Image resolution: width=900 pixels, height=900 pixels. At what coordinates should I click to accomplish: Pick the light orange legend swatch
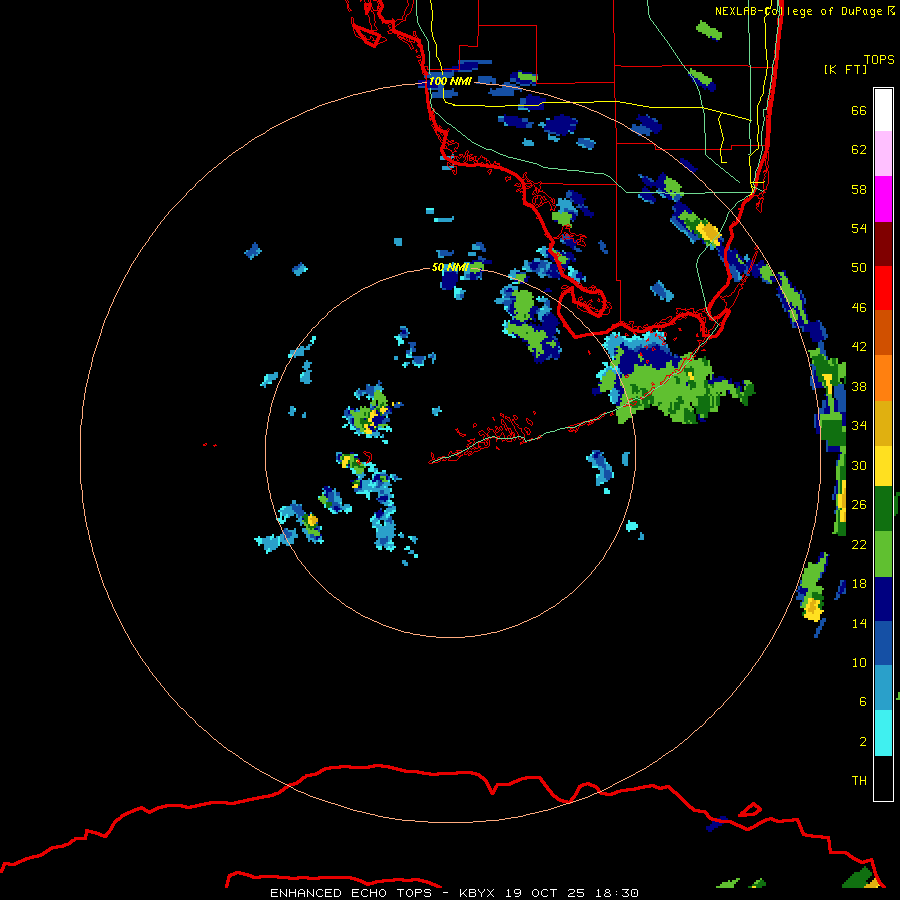tap(883, 378)
